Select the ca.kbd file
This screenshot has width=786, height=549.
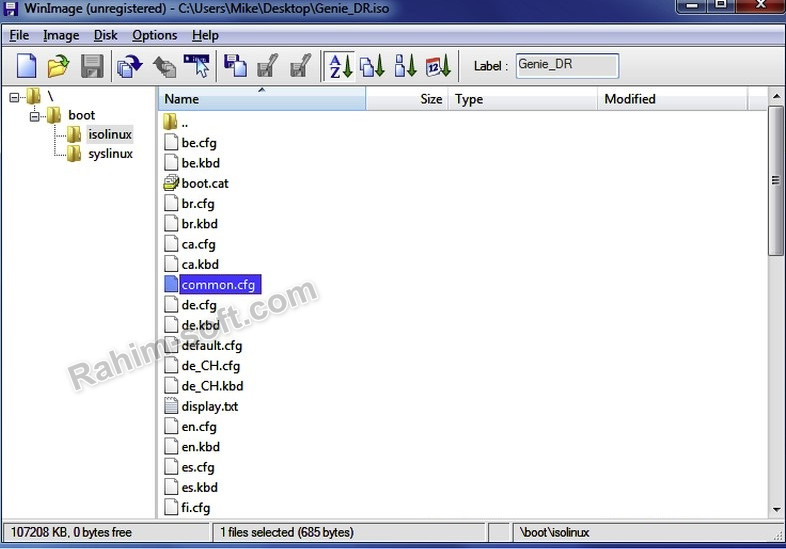tap(200, 264)
